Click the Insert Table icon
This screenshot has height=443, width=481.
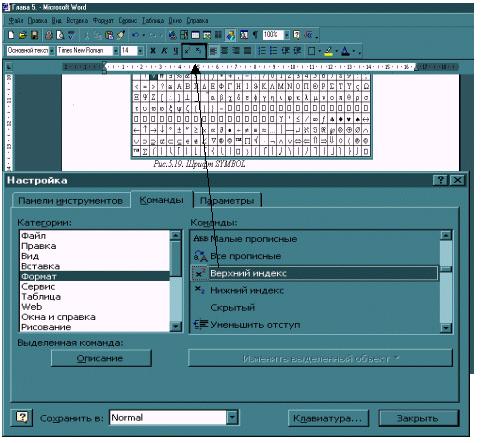click(x=195, y=35)
